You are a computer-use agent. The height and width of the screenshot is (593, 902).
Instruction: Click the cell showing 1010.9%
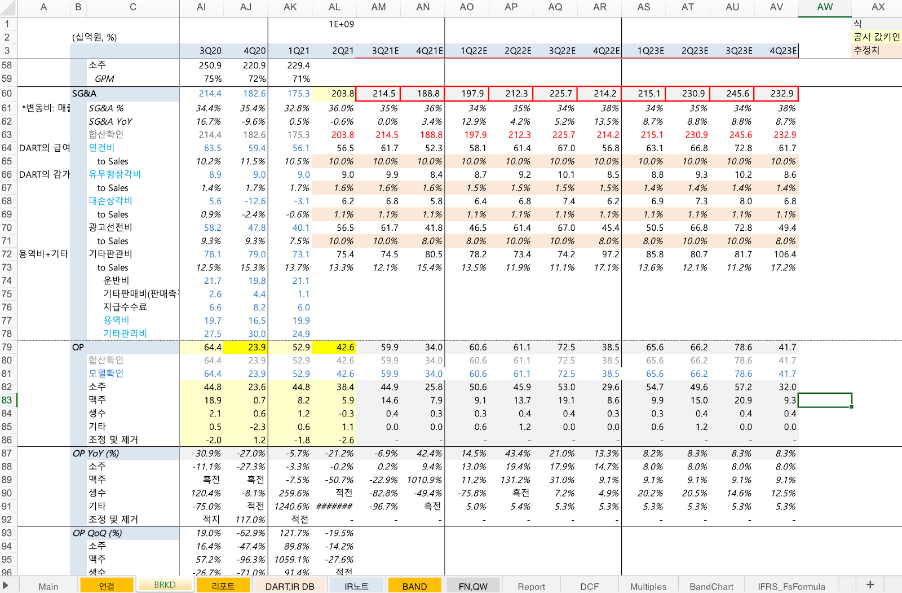coord(423,480)
